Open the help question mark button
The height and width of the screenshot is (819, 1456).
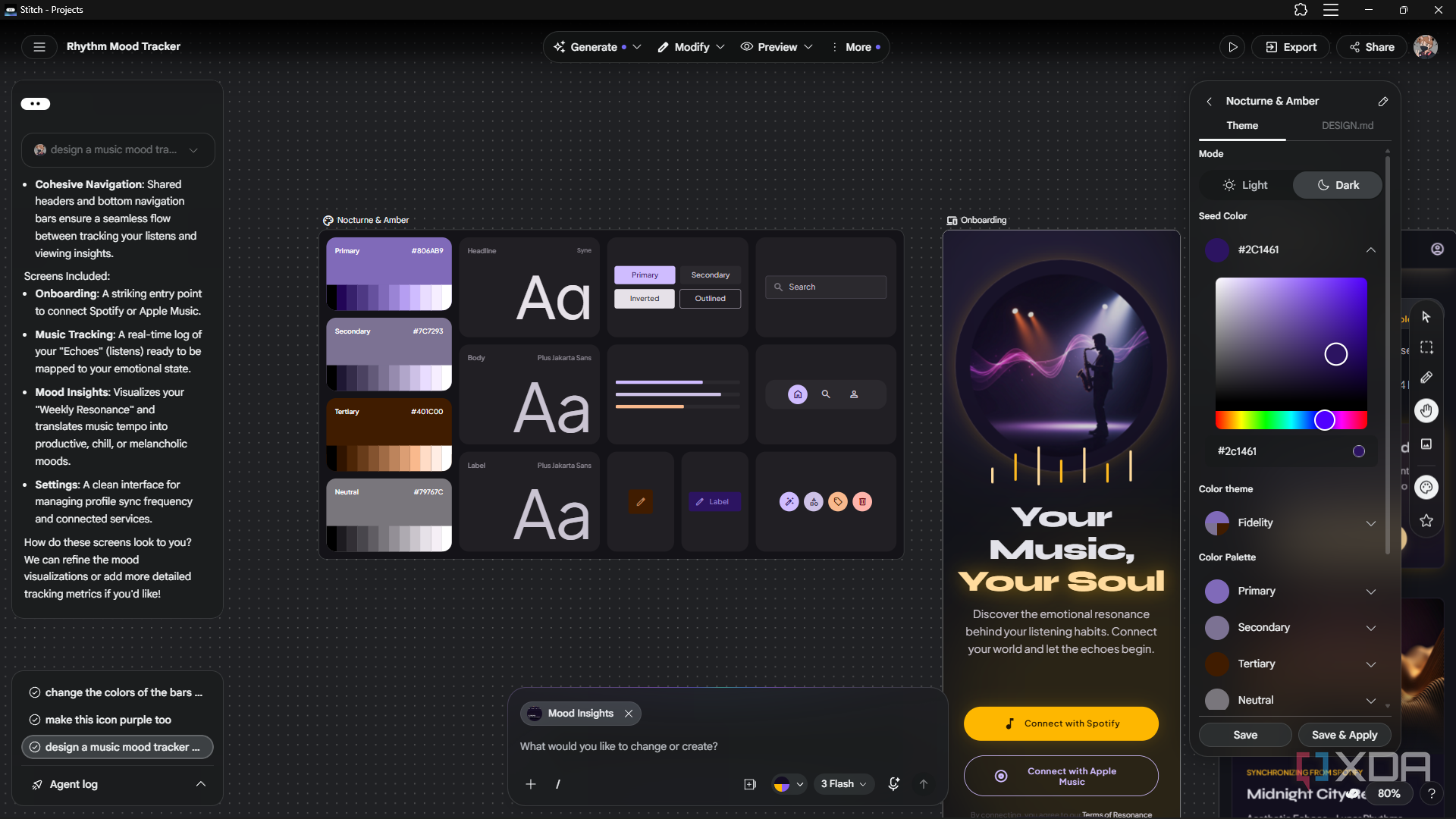tap(1431, 794)
